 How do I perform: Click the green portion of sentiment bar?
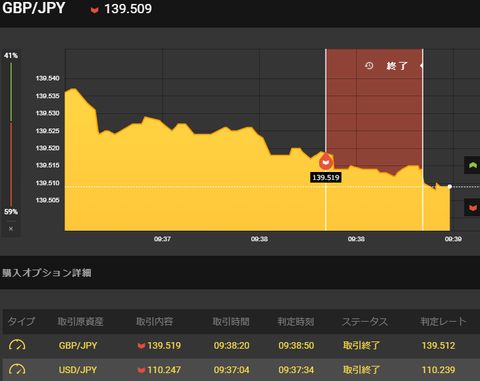11,92
